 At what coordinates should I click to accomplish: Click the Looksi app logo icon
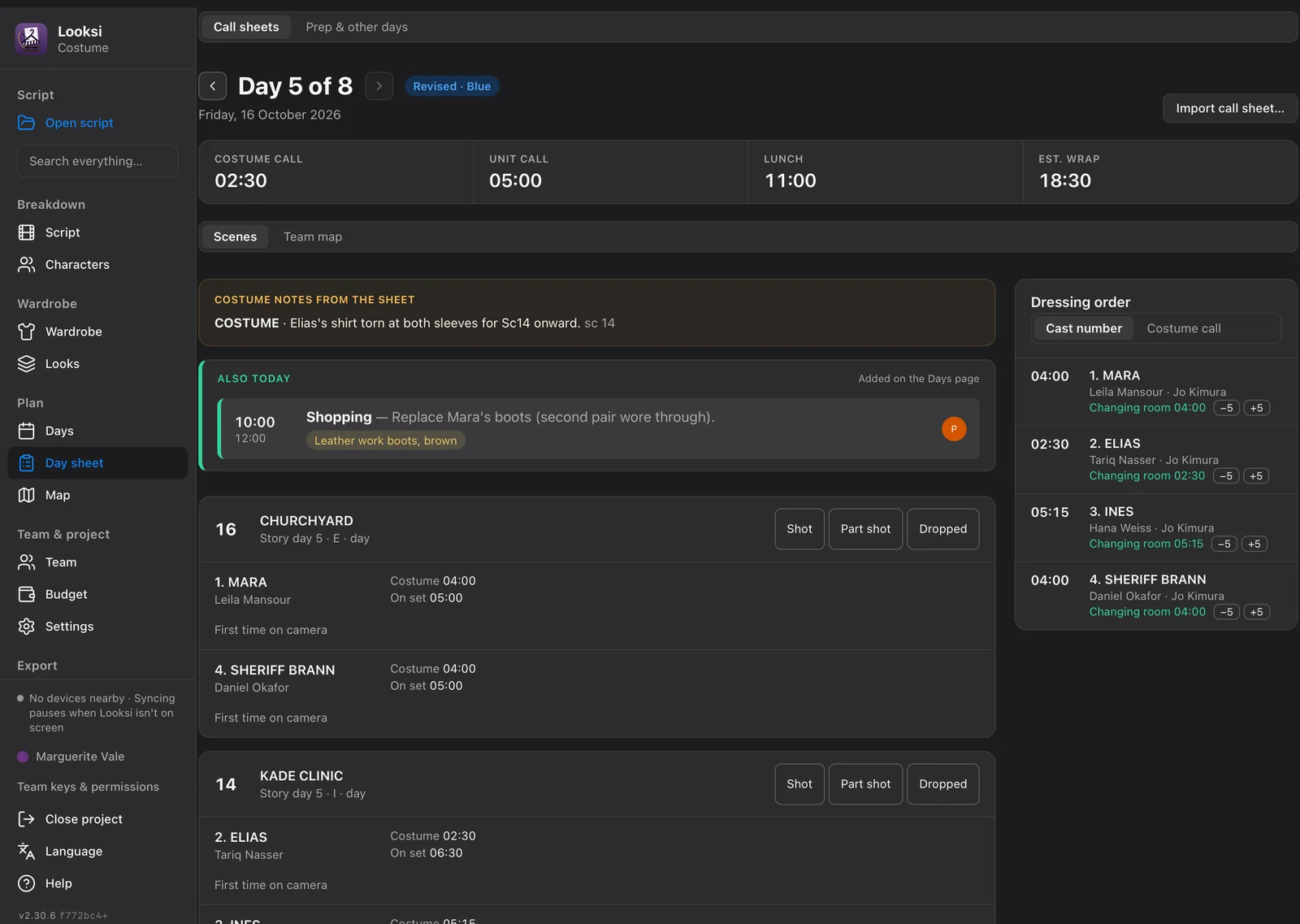coord(31,38)
